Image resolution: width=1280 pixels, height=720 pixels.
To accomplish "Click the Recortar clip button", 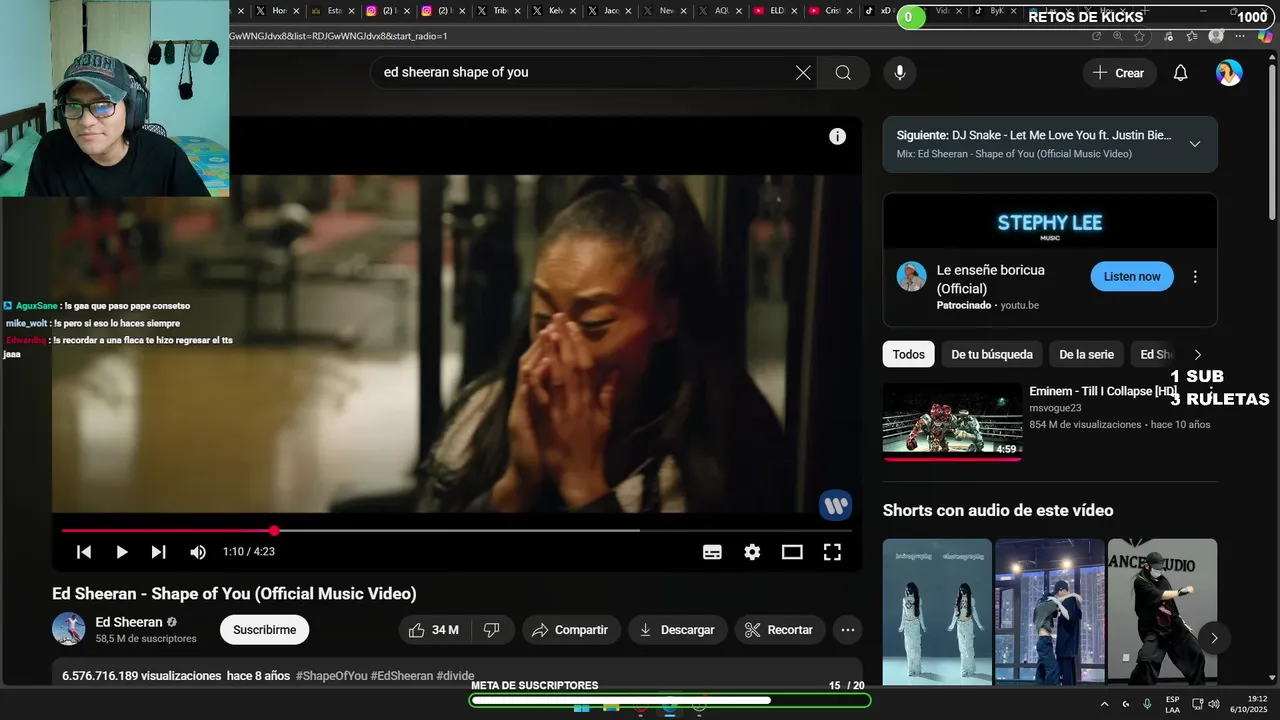I will tap(780, 630).
